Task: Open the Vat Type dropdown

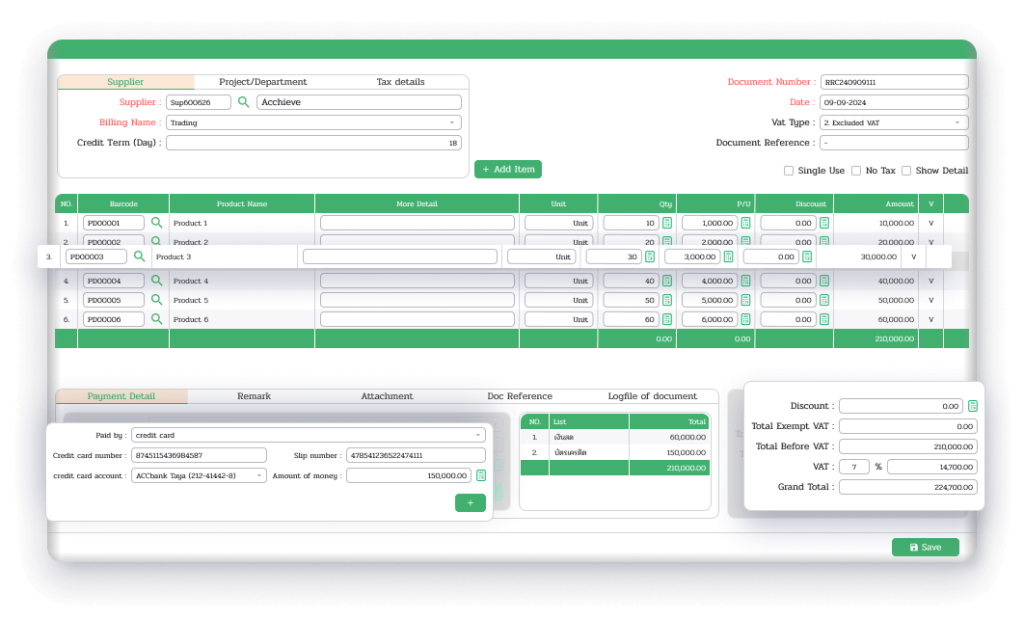Action: (x=893, y=123)
